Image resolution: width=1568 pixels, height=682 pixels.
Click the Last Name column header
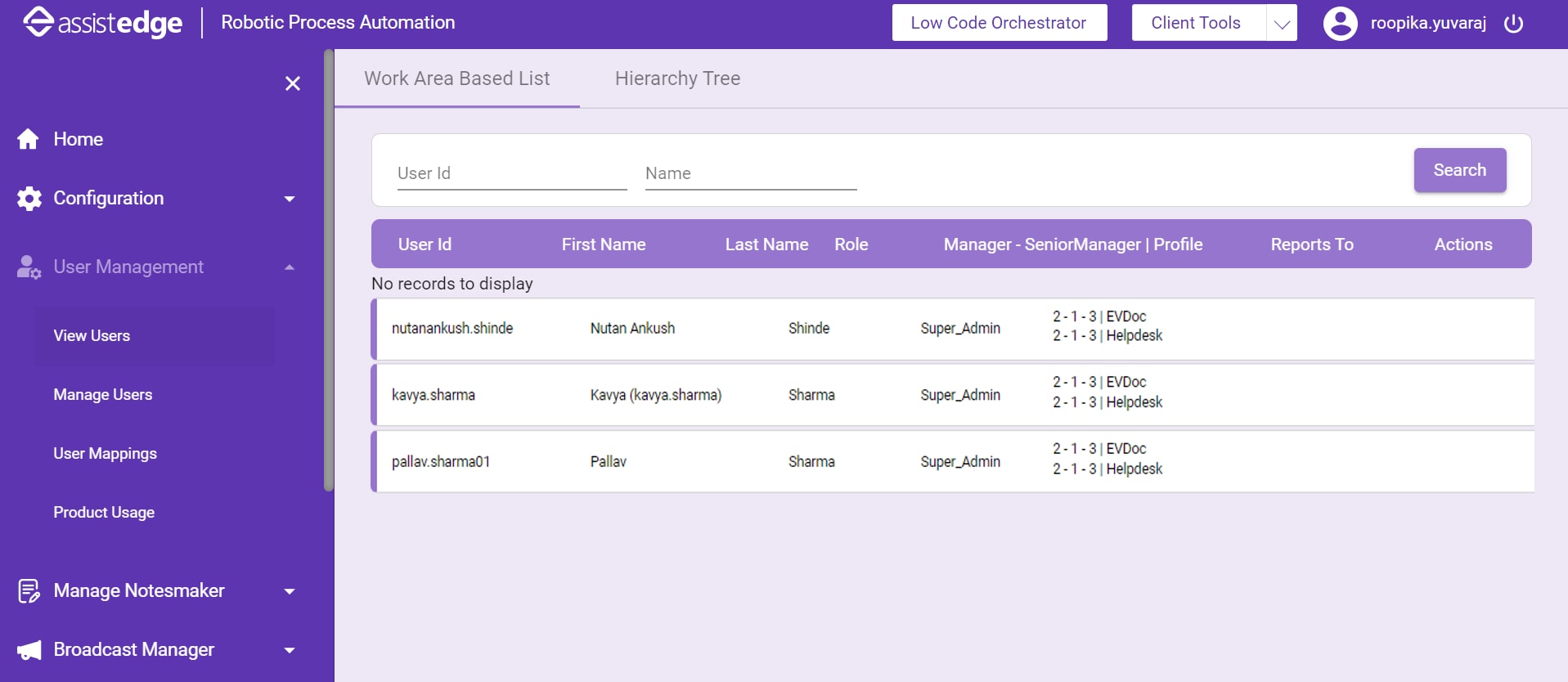pos(766,245)
